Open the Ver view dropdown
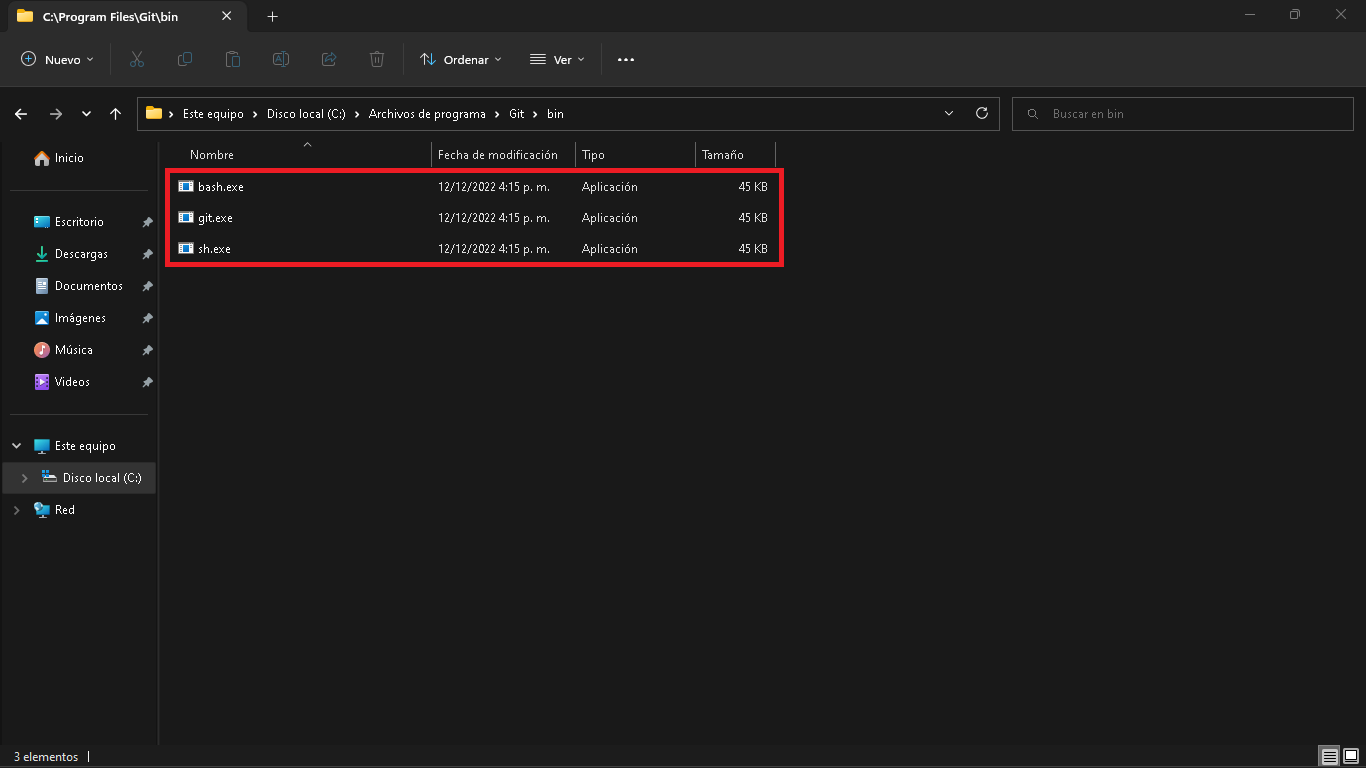Viewport: 1366px width, 768px height. pos(557,60)
